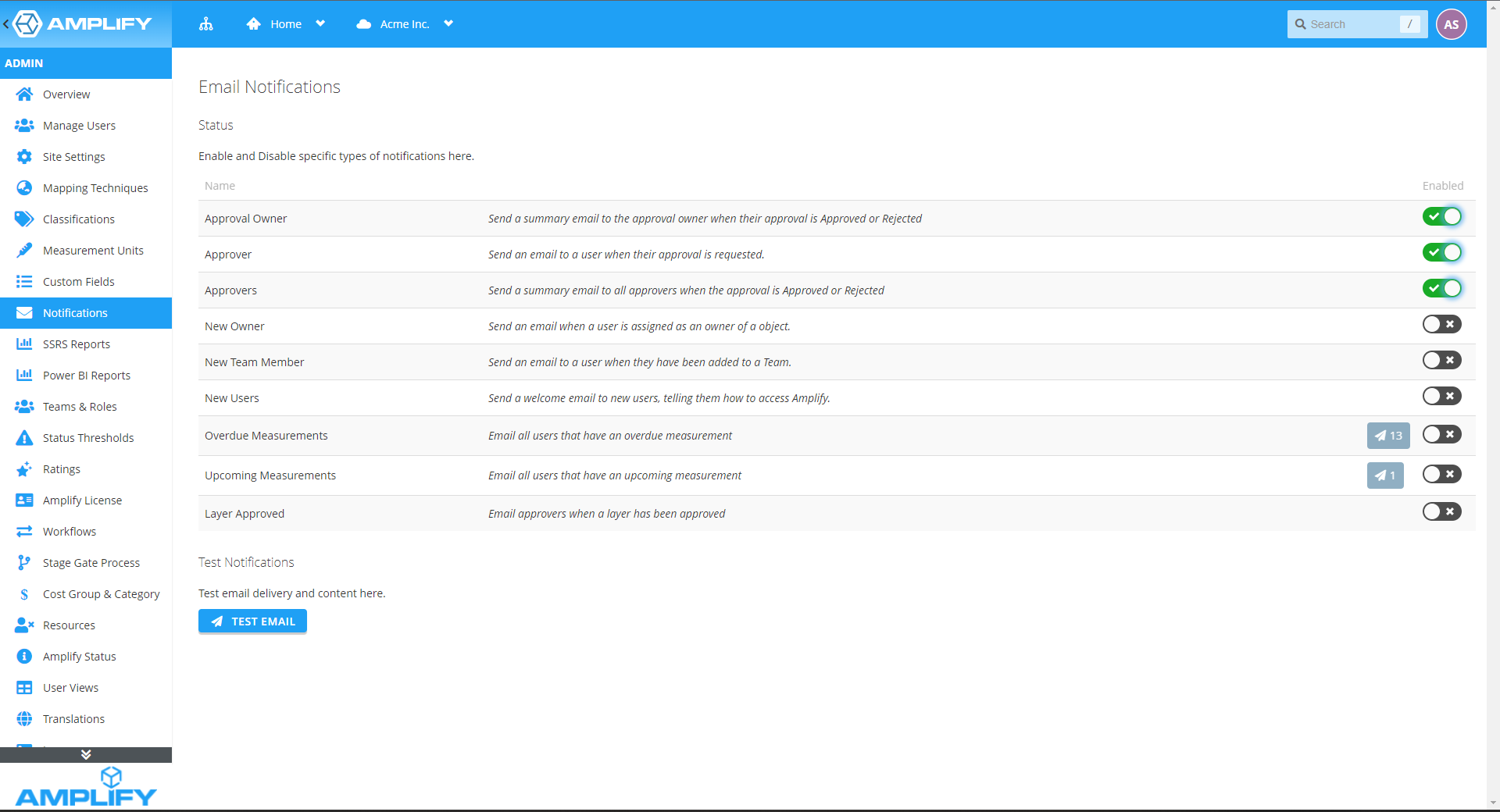Navigate to Teams & Roles
The image size is (1500, 812).
coord(79,406)
